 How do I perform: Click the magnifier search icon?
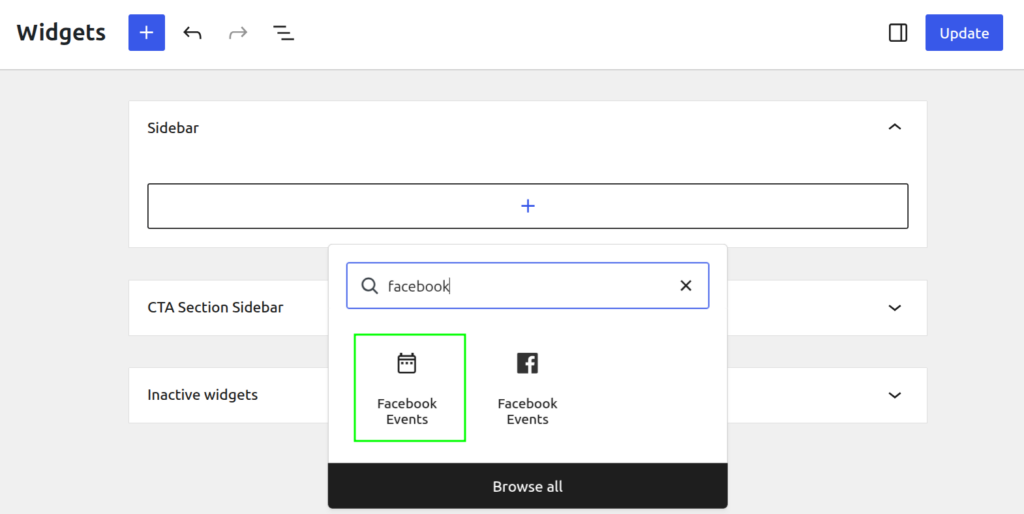click(370, 285)
